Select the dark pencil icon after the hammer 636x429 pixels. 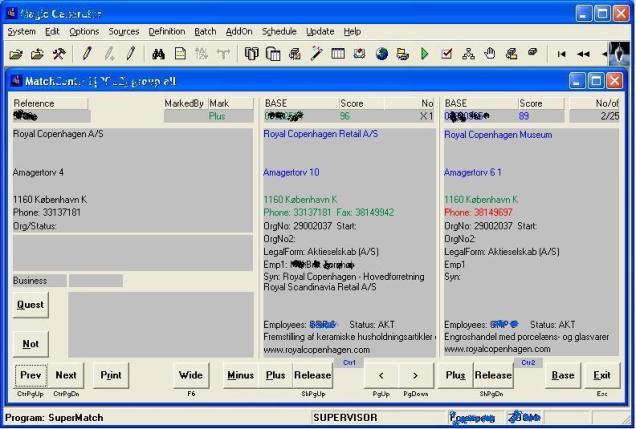86,54
